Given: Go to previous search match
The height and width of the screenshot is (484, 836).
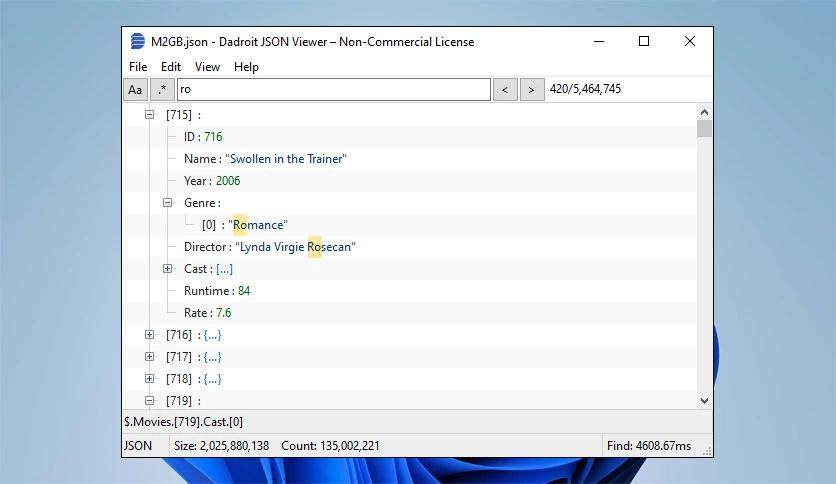Looking at the screenshot, I should pyautogui.click(x=505, y=90).
